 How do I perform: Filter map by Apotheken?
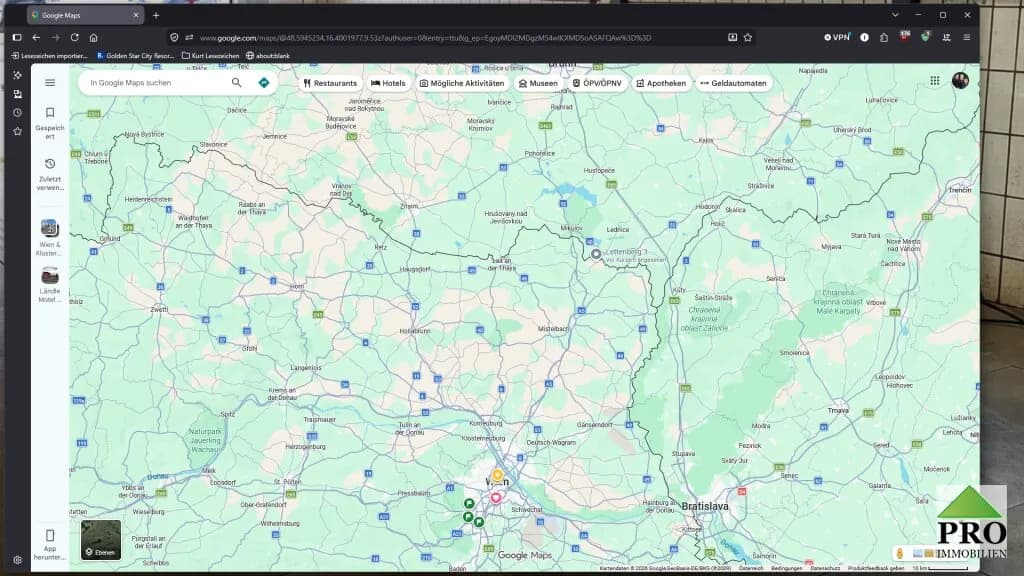pyautogui.click(x=662, y=83)
